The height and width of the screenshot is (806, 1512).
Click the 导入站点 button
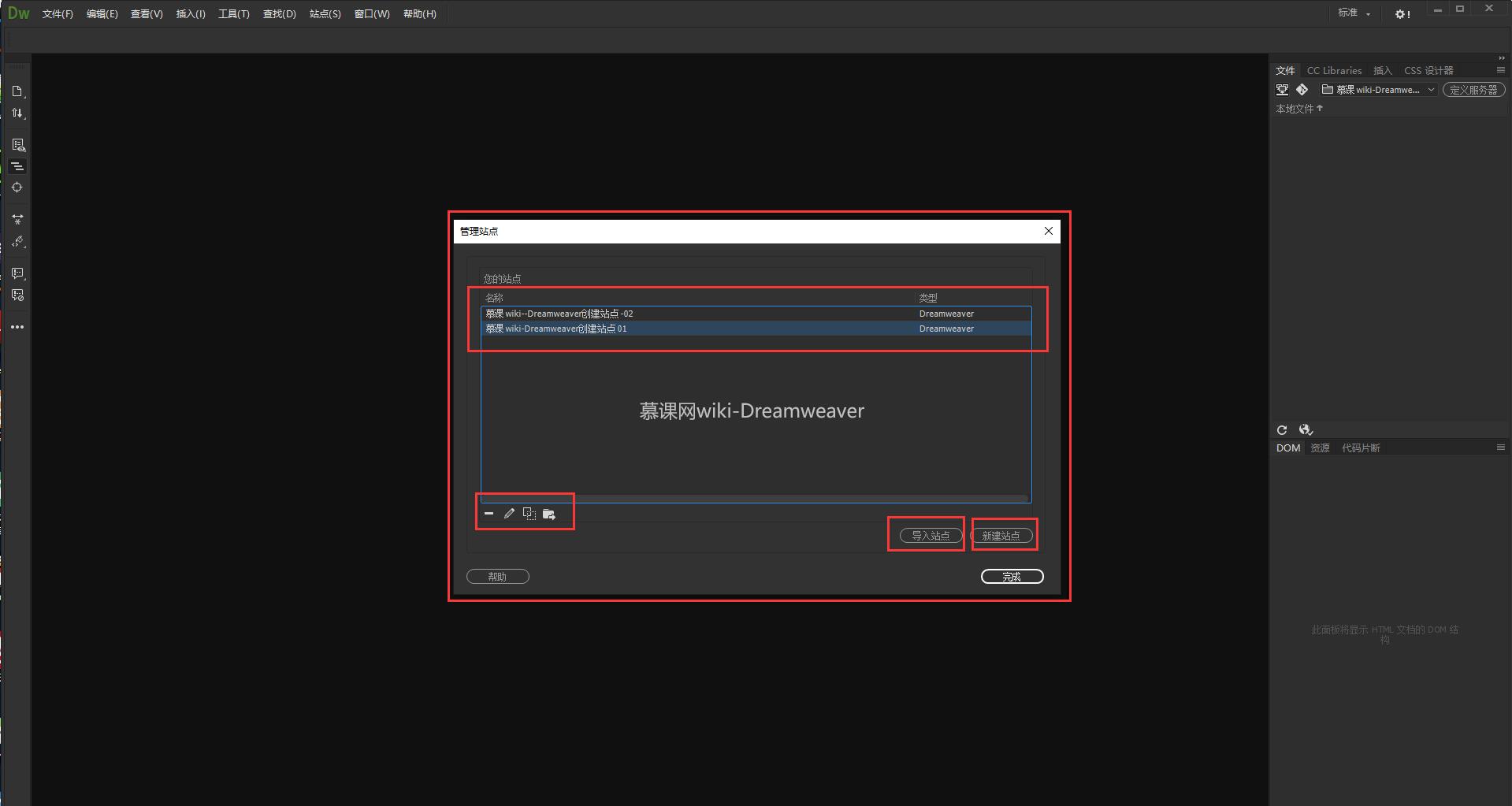931,536
